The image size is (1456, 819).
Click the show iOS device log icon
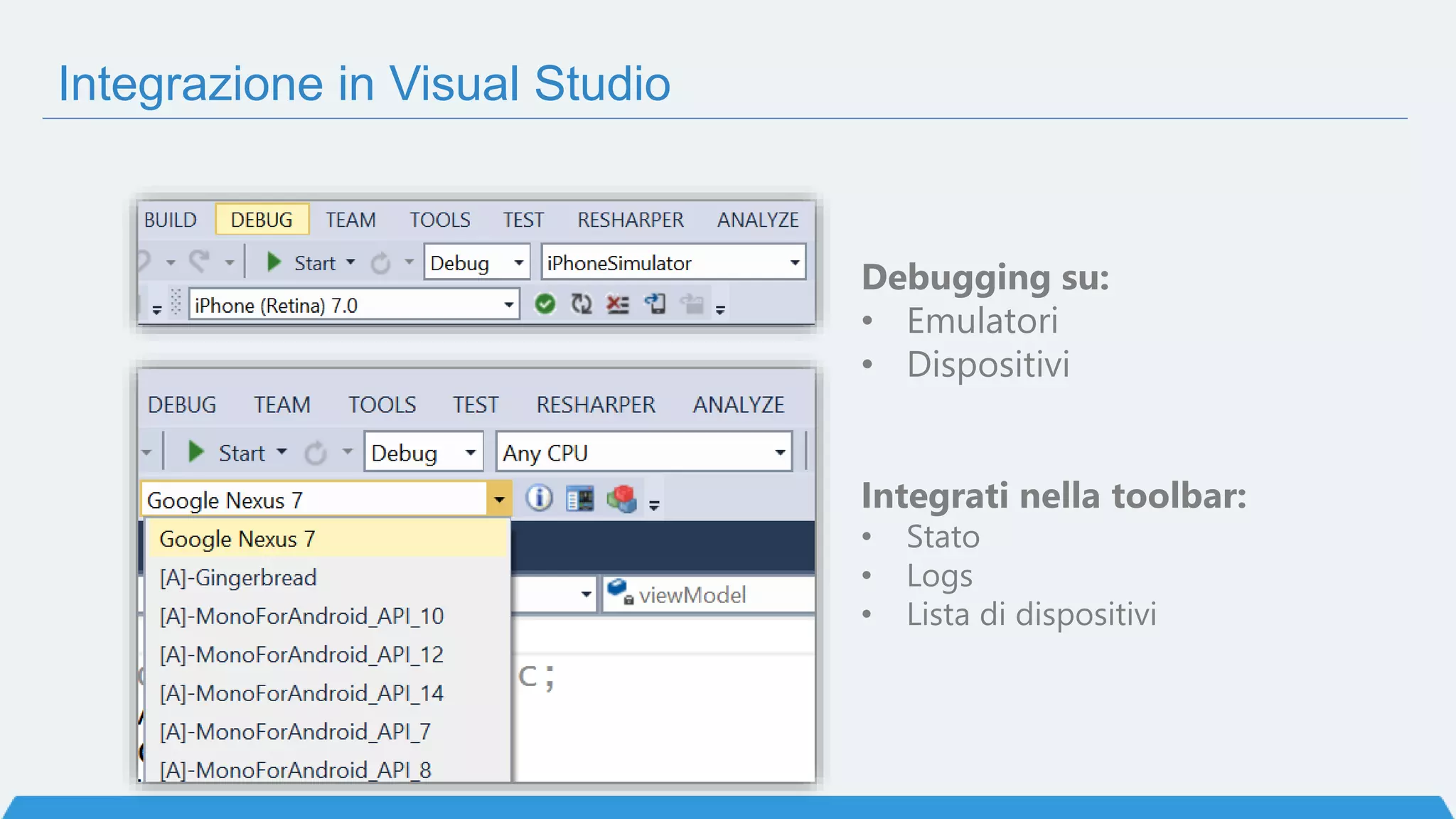click(x=655, y=304)
